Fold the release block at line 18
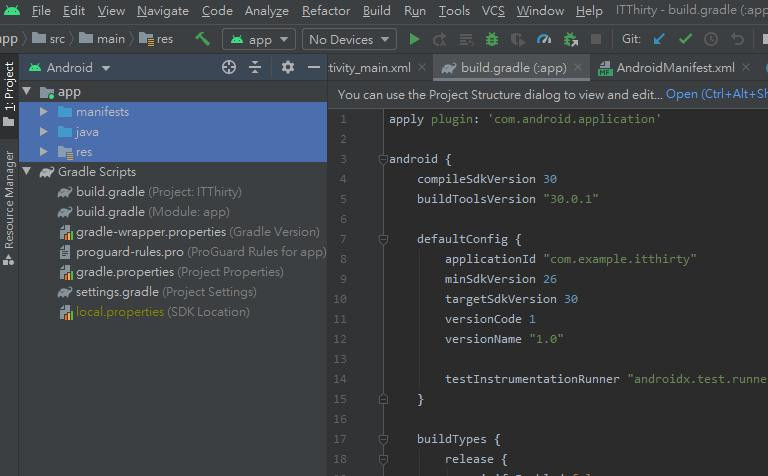The width and height of the screenshot is (768, 476). [384, 459]
